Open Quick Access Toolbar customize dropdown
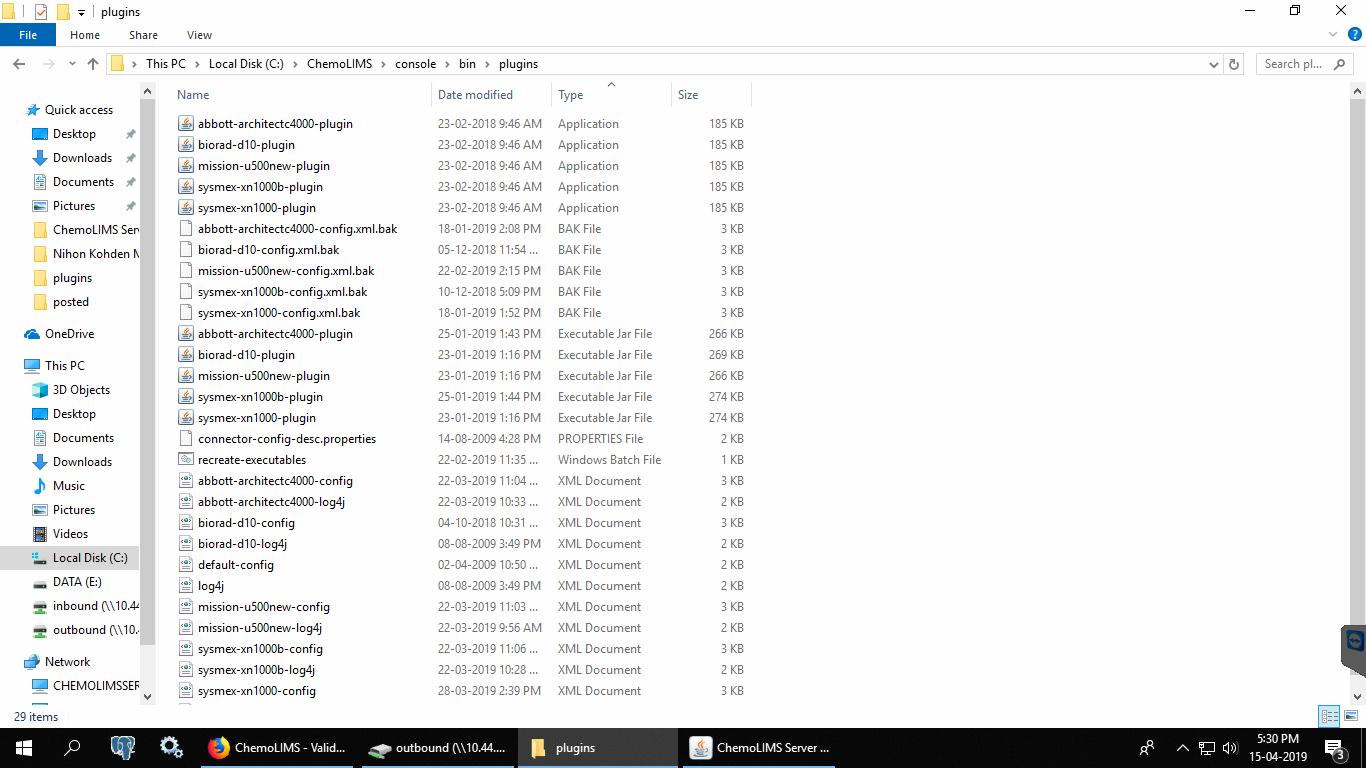The height and width of the screenshot is (768, 1366). (x=82, y=12)
